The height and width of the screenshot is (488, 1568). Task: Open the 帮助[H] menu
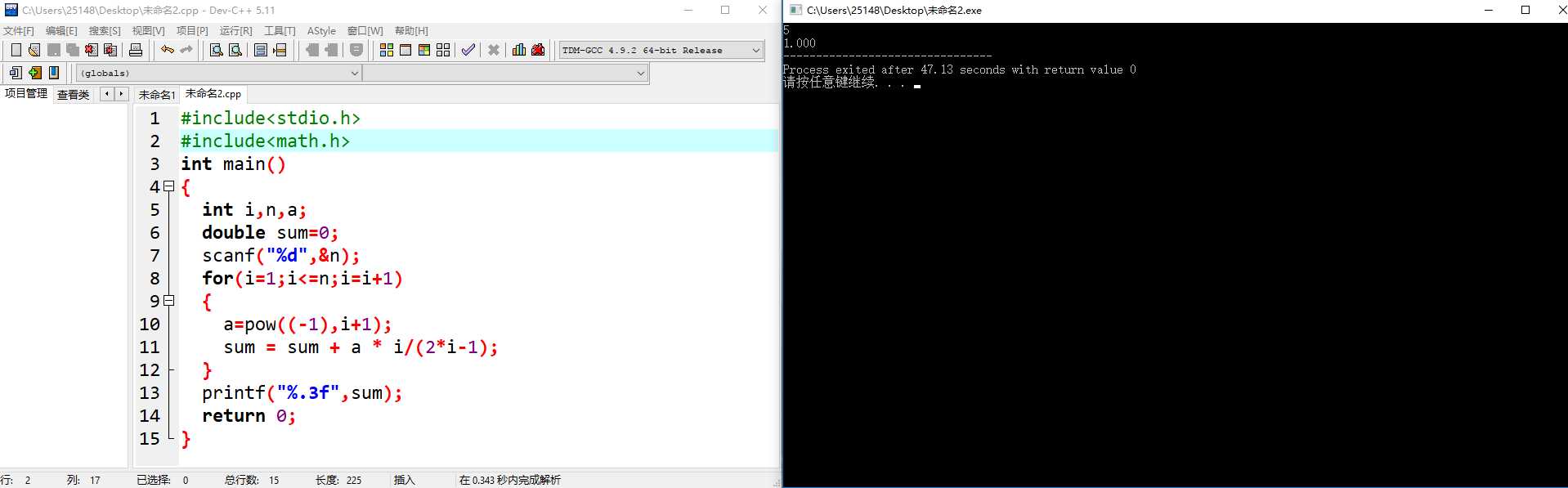click(x=411, y=30)
